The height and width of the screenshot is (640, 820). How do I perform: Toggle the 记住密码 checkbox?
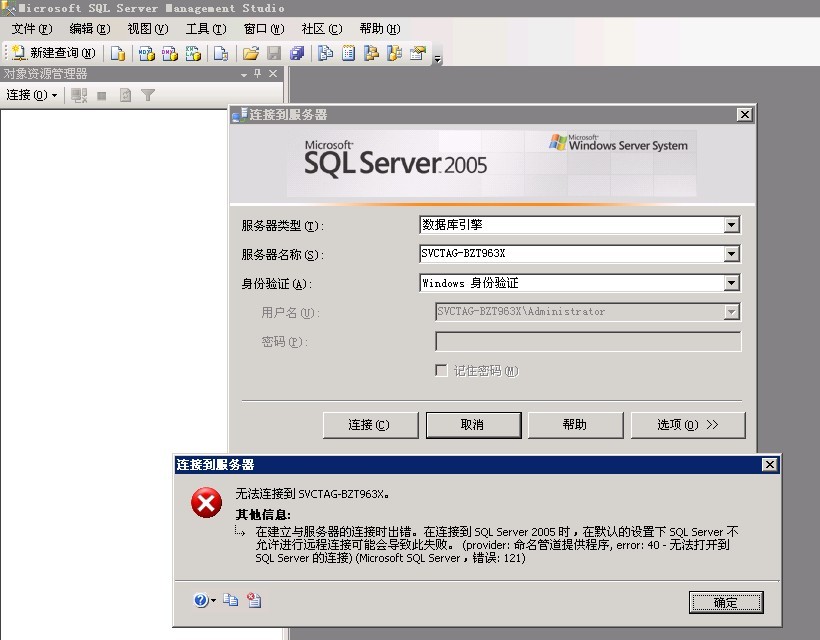tap(441, 371)
